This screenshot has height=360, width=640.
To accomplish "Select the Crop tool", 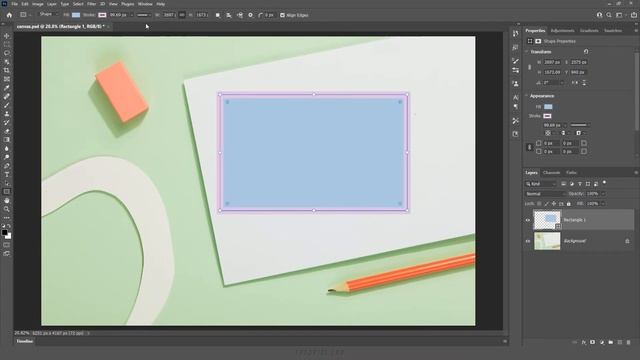I will 7,70.
